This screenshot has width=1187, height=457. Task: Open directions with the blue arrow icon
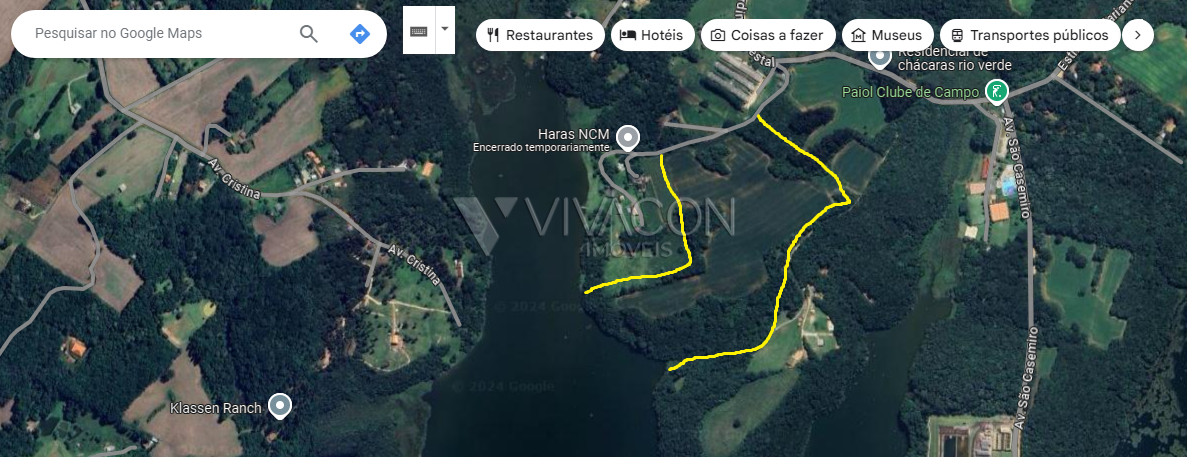[360, 34]
